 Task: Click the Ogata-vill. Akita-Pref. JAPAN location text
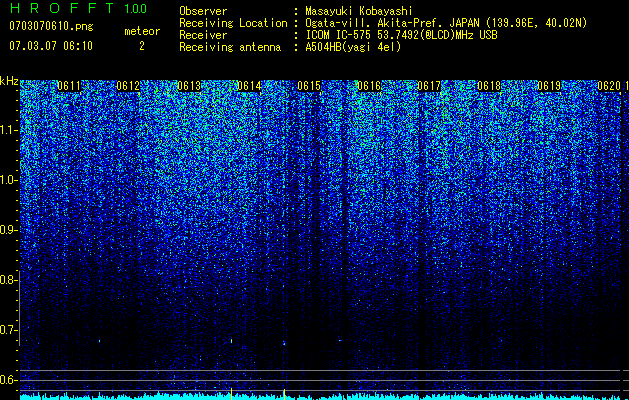coord(446,23)
